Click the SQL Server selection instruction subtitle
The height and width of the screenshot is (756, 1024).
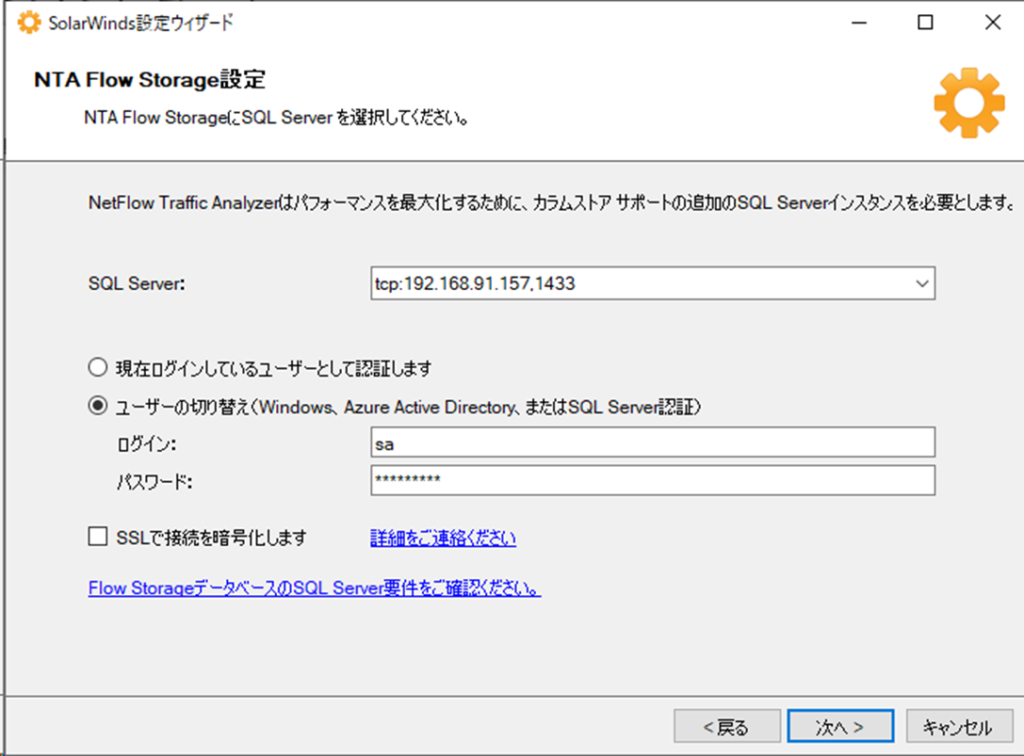(x=276, y=118)
